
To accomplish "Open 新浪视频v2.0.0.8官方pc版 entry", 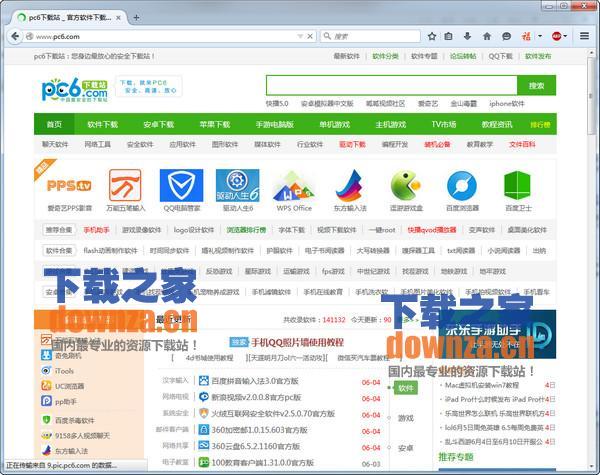I will (x=256, y=397).
